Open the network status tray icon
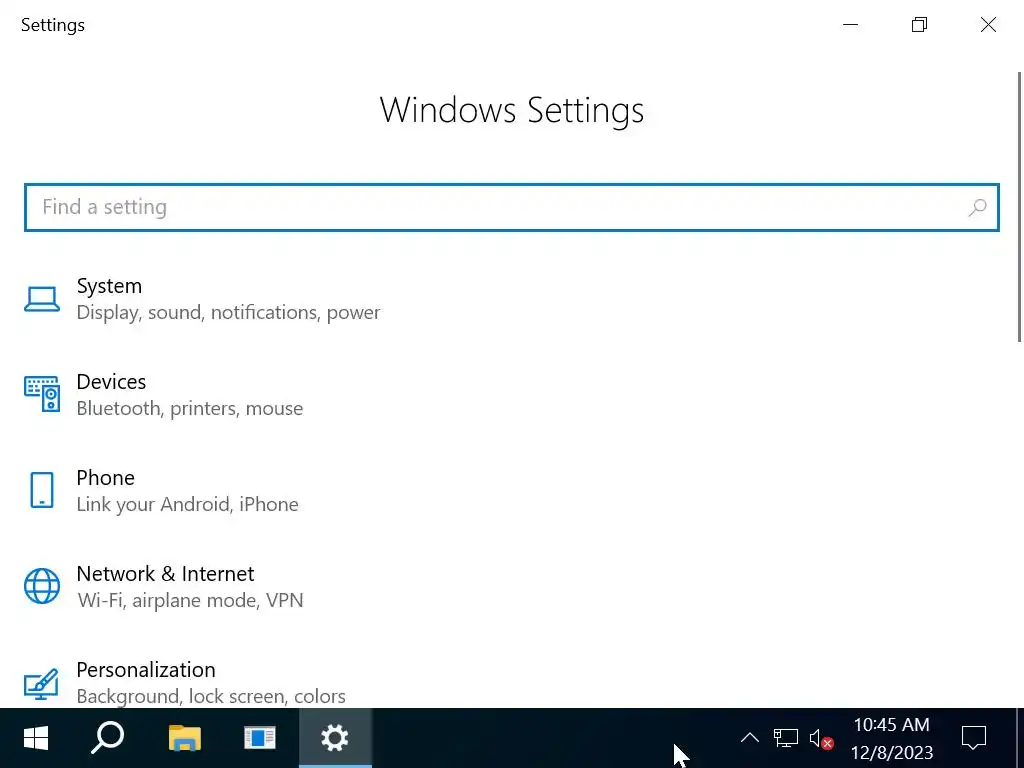The image size is (1024, 768). point(786,739)
